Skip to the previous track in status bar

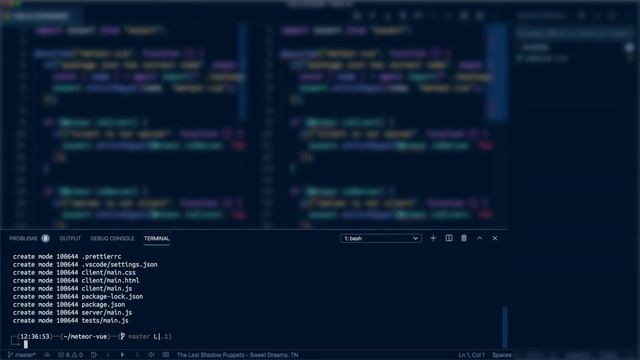click(108, 355)
